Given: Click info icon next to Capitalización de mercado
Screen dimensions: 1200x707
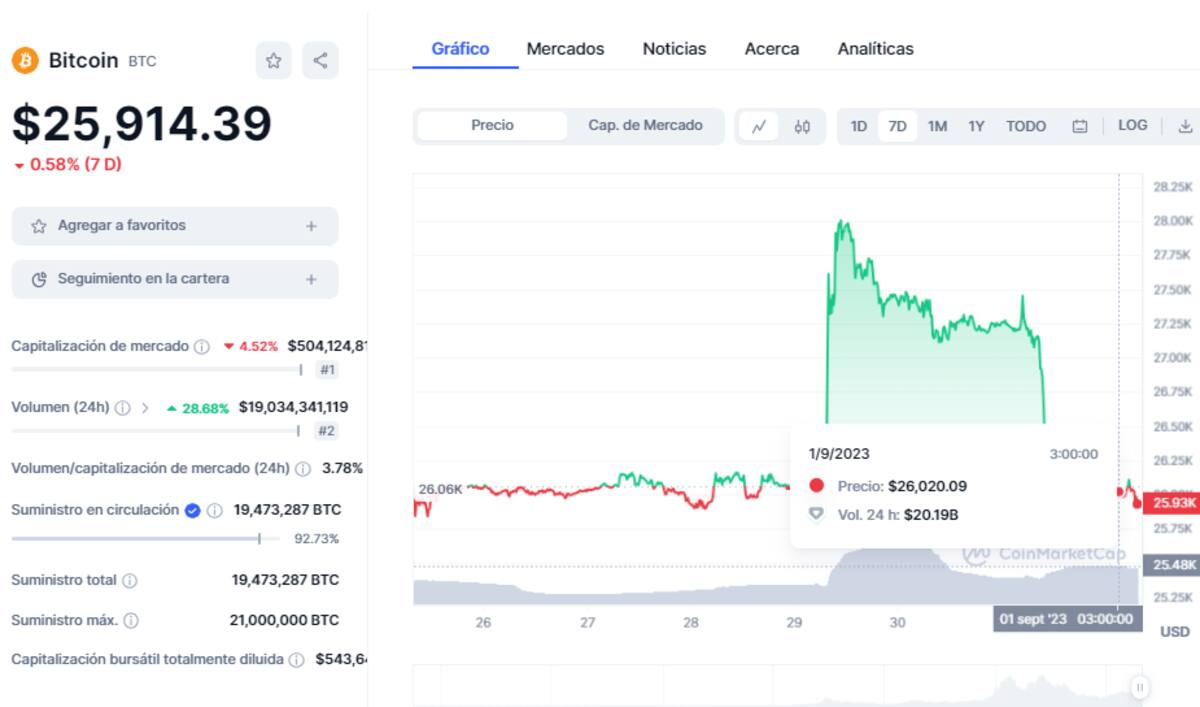Looking at the screenshot, I should point(202,347).
